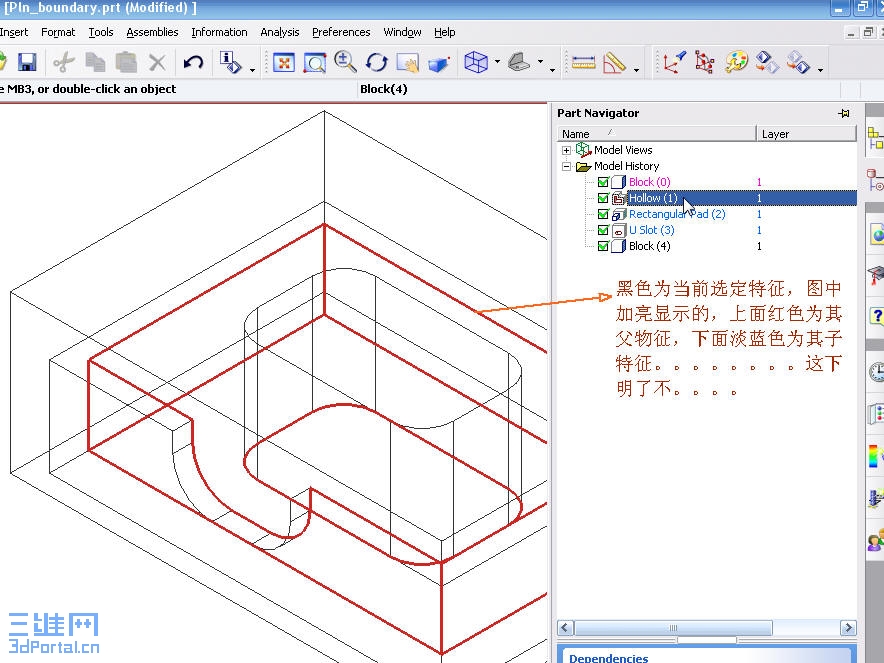Screen dimensions: 884x663
Task: Sort by the Name column header
Action: (x=657, y=134)
